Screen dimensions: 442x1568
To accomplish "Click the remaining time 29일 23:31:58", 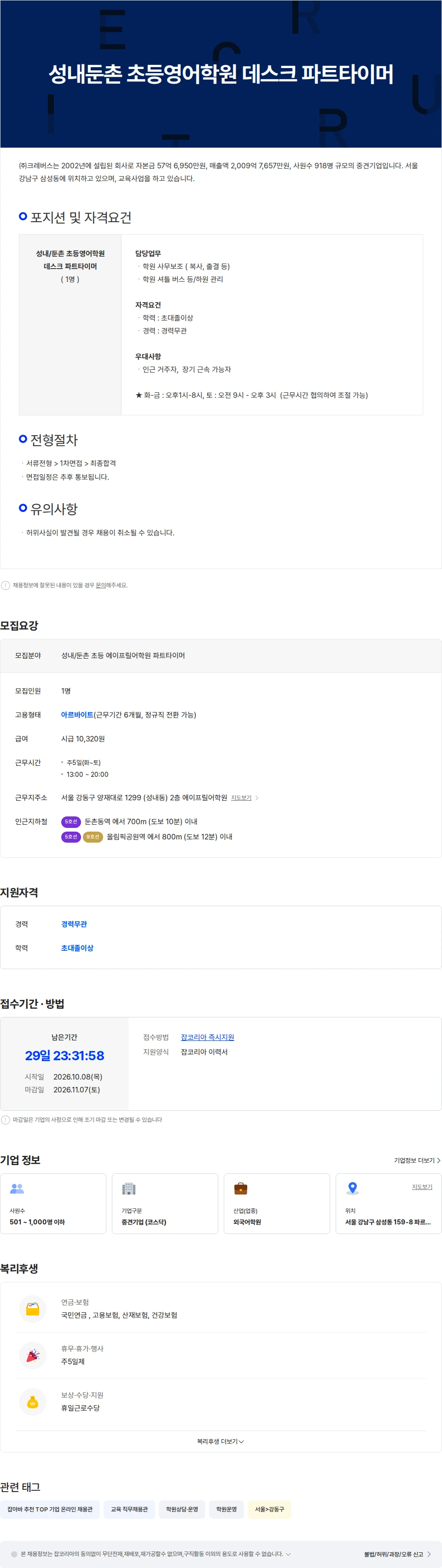I will click(x=64, y=1056).
